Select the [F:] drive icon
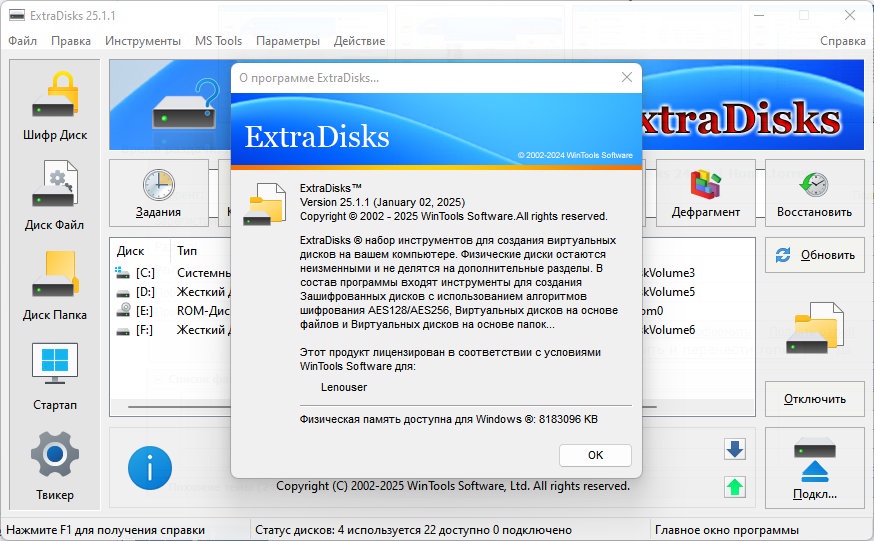874x541 pixels. pos(123,331)
